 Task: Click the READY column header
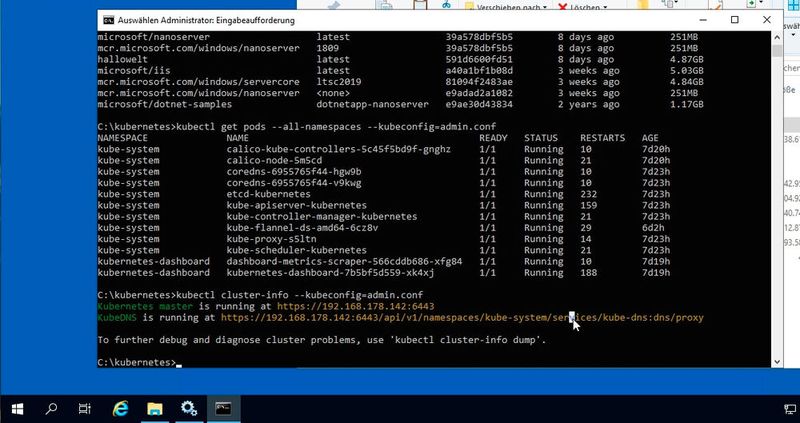point(493,138)
